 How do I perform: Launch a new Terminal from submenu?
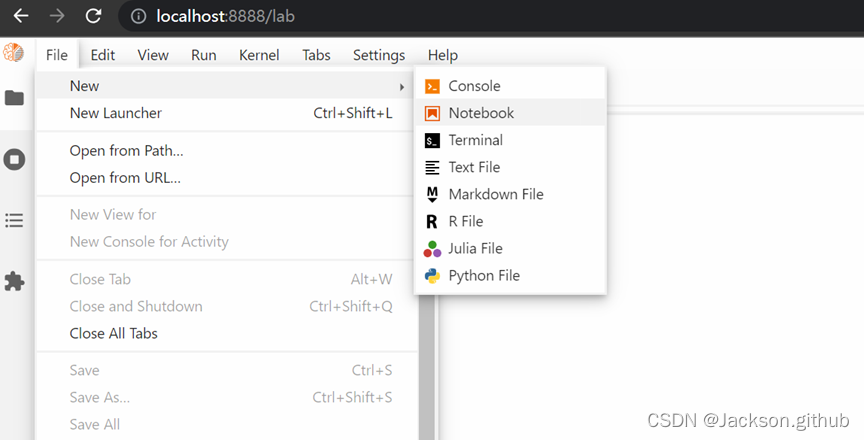[x=475, y=140]
